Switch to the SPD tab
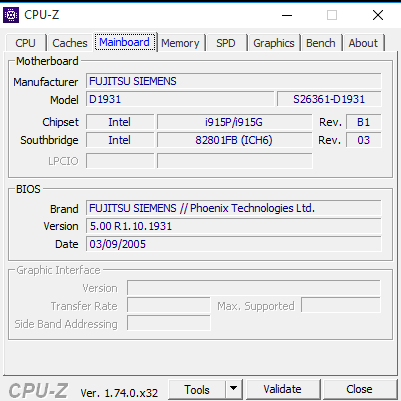 point(226,43)
